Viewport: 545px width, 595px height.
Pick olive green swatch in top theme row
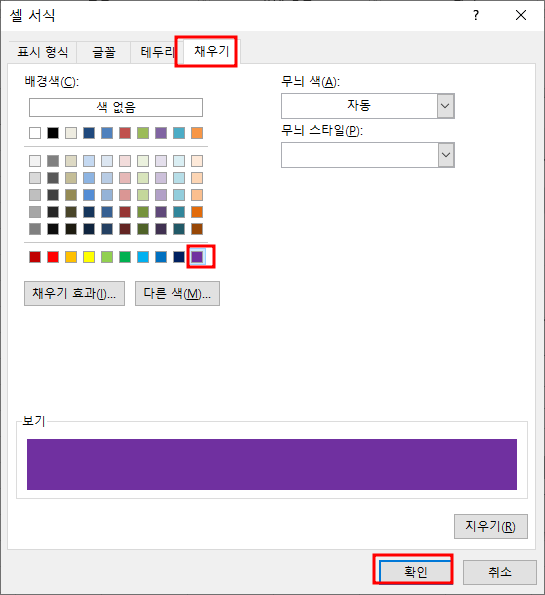143,133
